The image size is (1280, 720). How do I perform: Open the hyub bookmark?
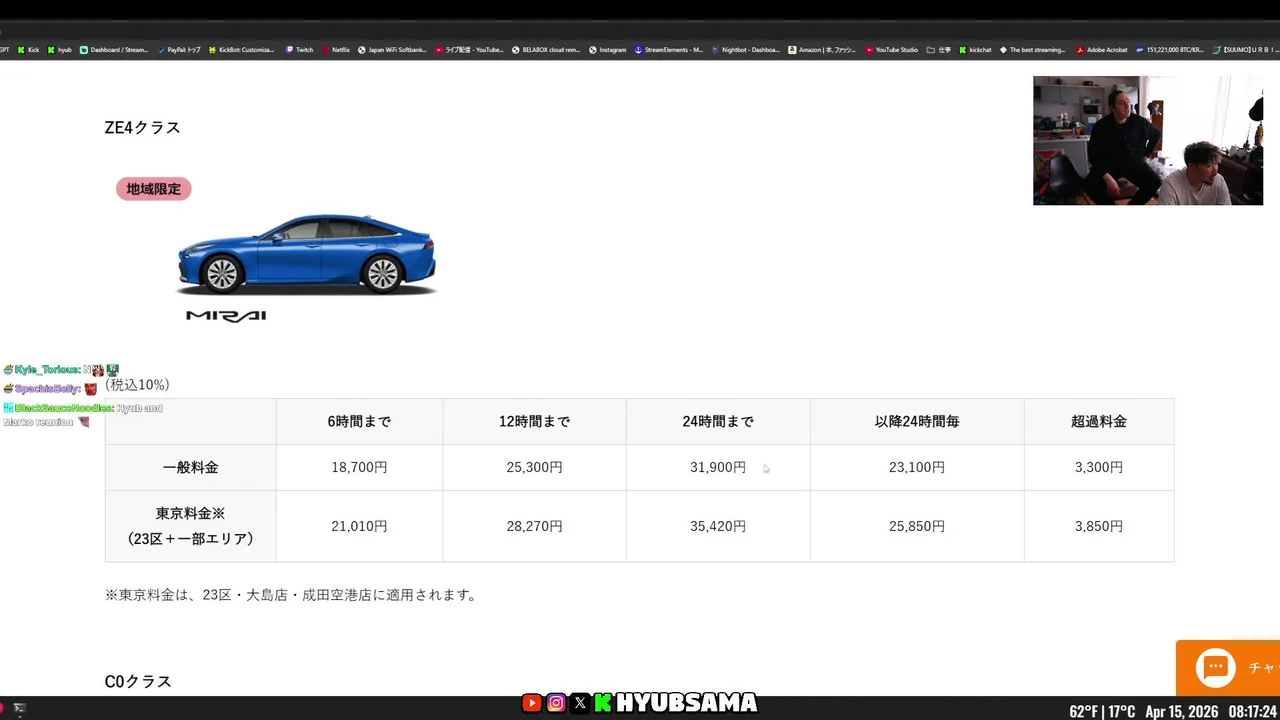click(60, 49)
